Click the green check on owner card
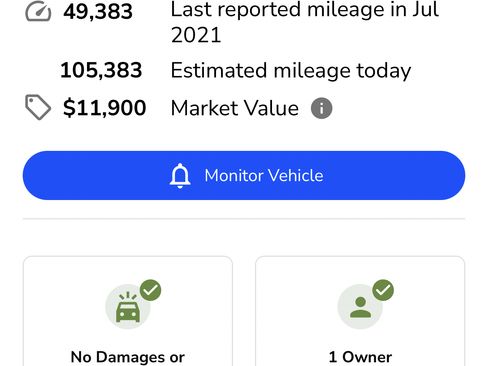Viewport: 488px width, 366px height. [383, 290]
